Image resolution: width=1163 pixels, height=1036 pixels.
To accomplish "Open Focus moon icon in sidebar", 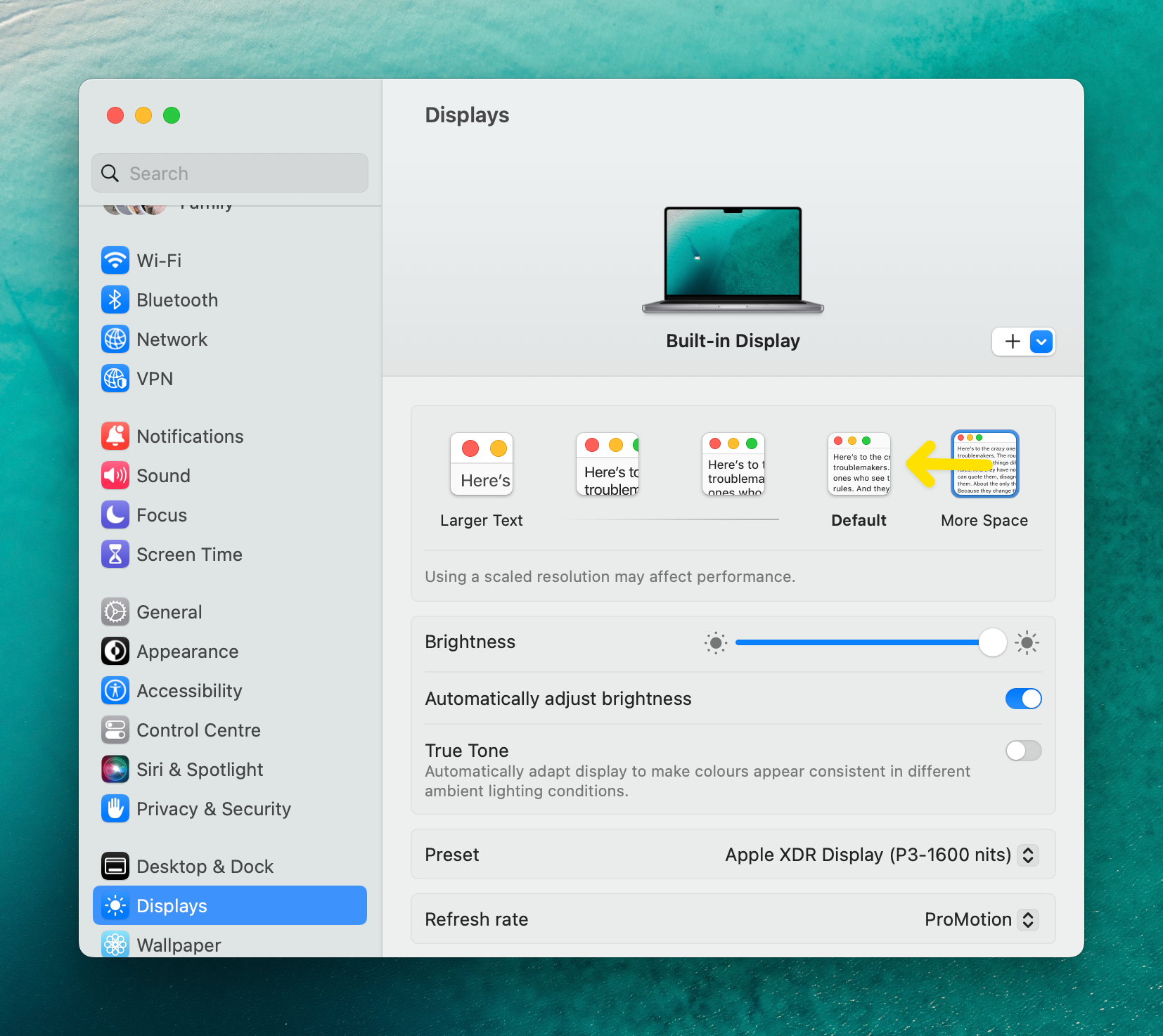I will point(115,514).
